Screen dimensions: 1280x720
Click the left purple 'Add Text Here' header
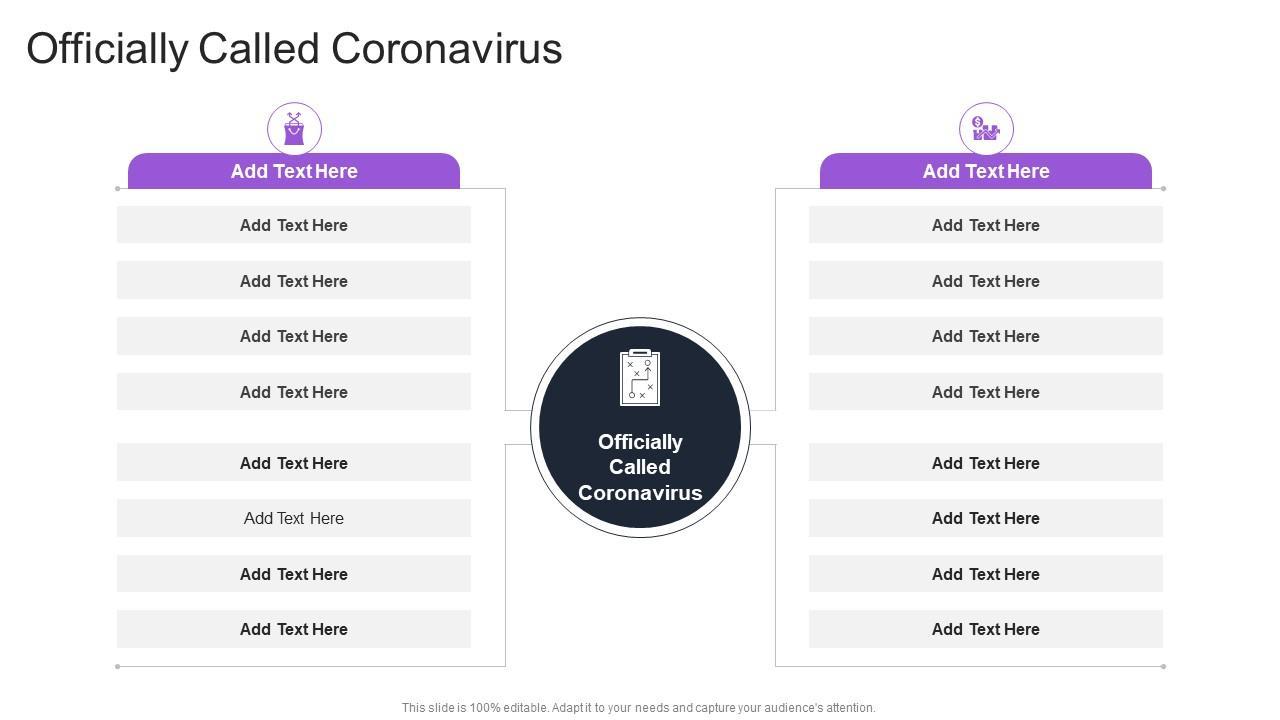pyautogui.click(x=294, y=171)
